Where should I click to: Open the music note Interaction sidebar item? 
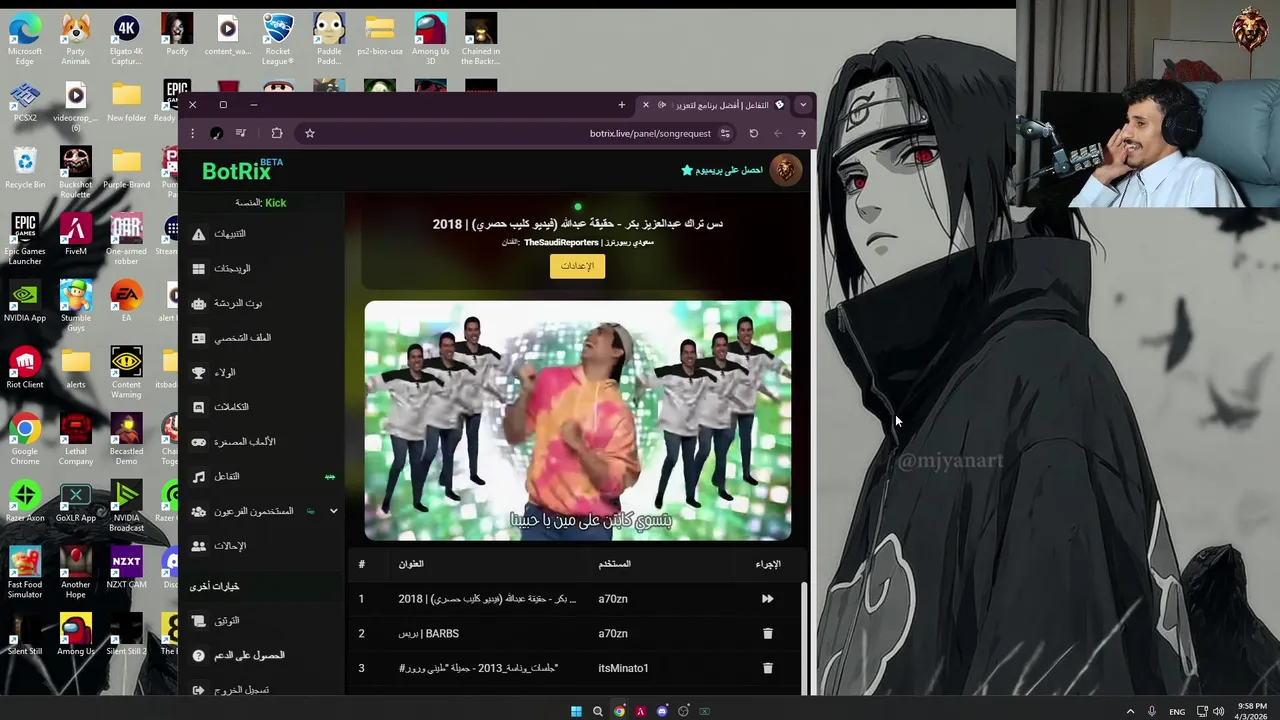click(x=262, y=477)
